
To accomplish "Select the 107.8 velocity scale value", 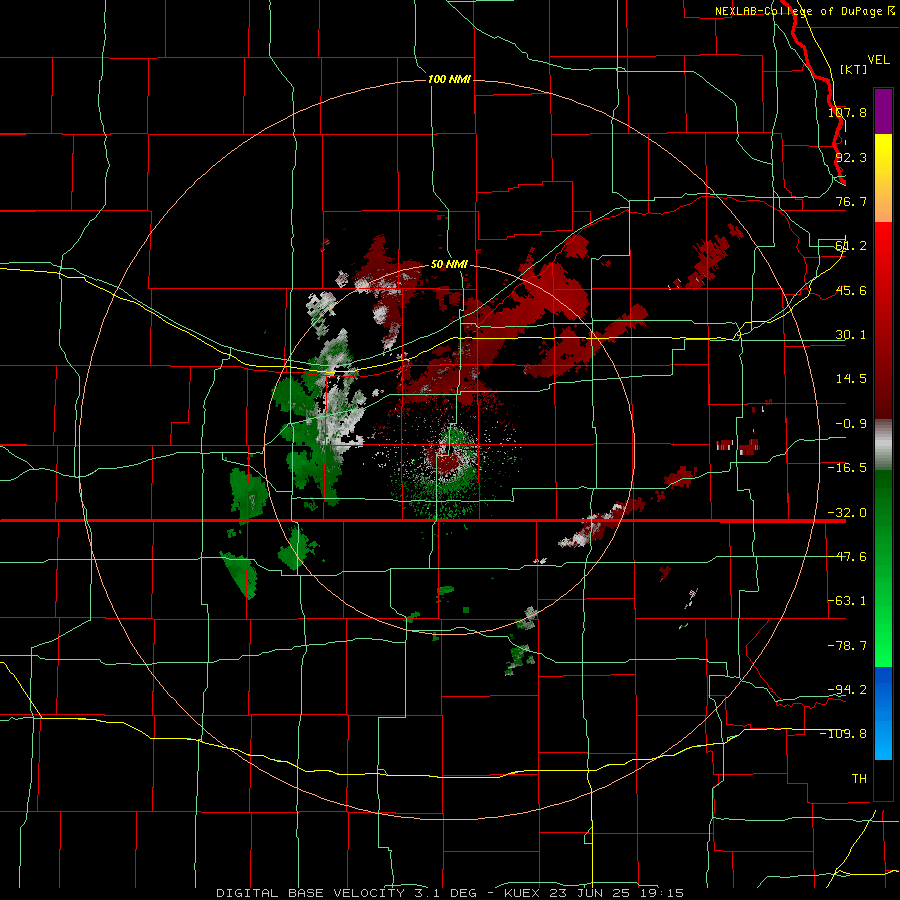I will 847,112.
